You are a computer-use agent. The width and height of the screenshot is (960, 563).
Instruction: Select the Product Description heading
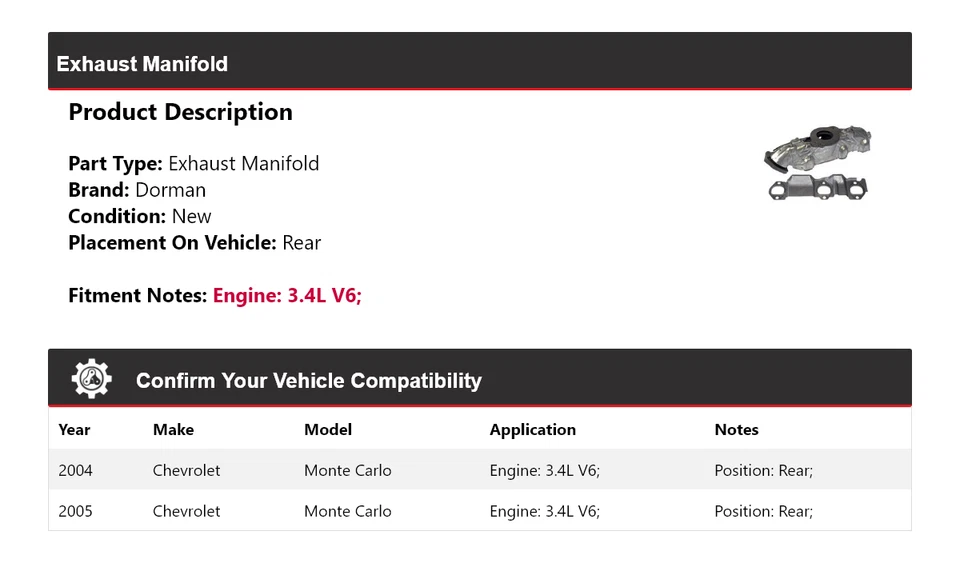[180, 112]
